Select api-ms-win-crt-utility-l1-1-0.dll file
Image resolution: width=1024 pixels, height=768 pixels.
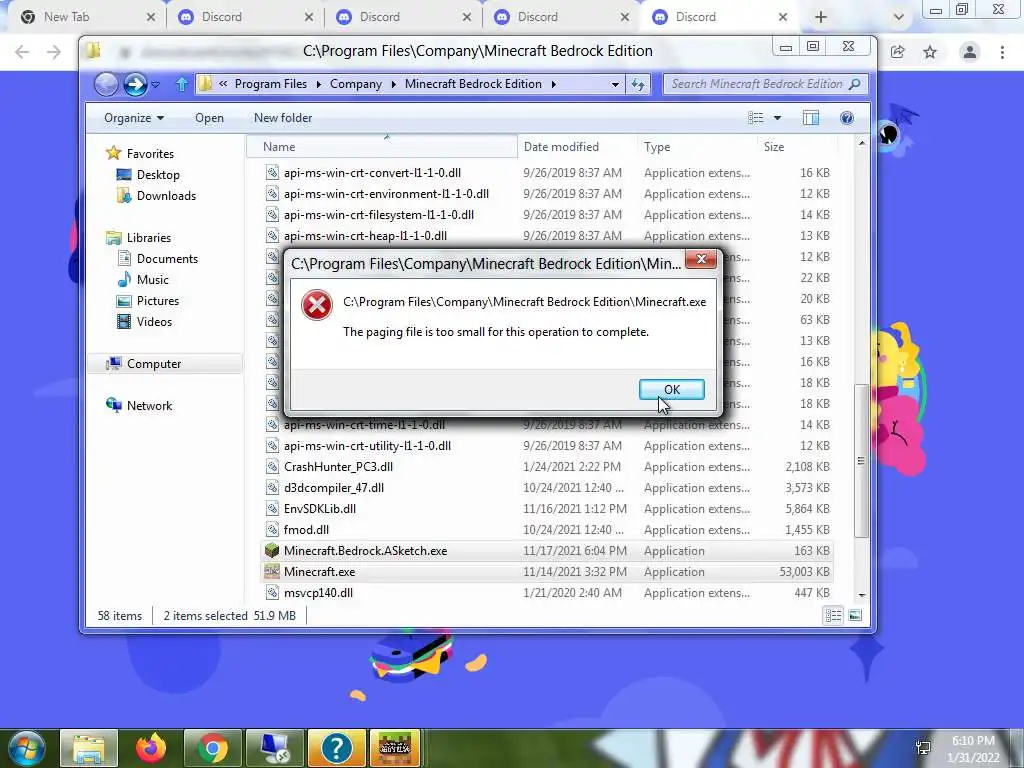point(367,446)
